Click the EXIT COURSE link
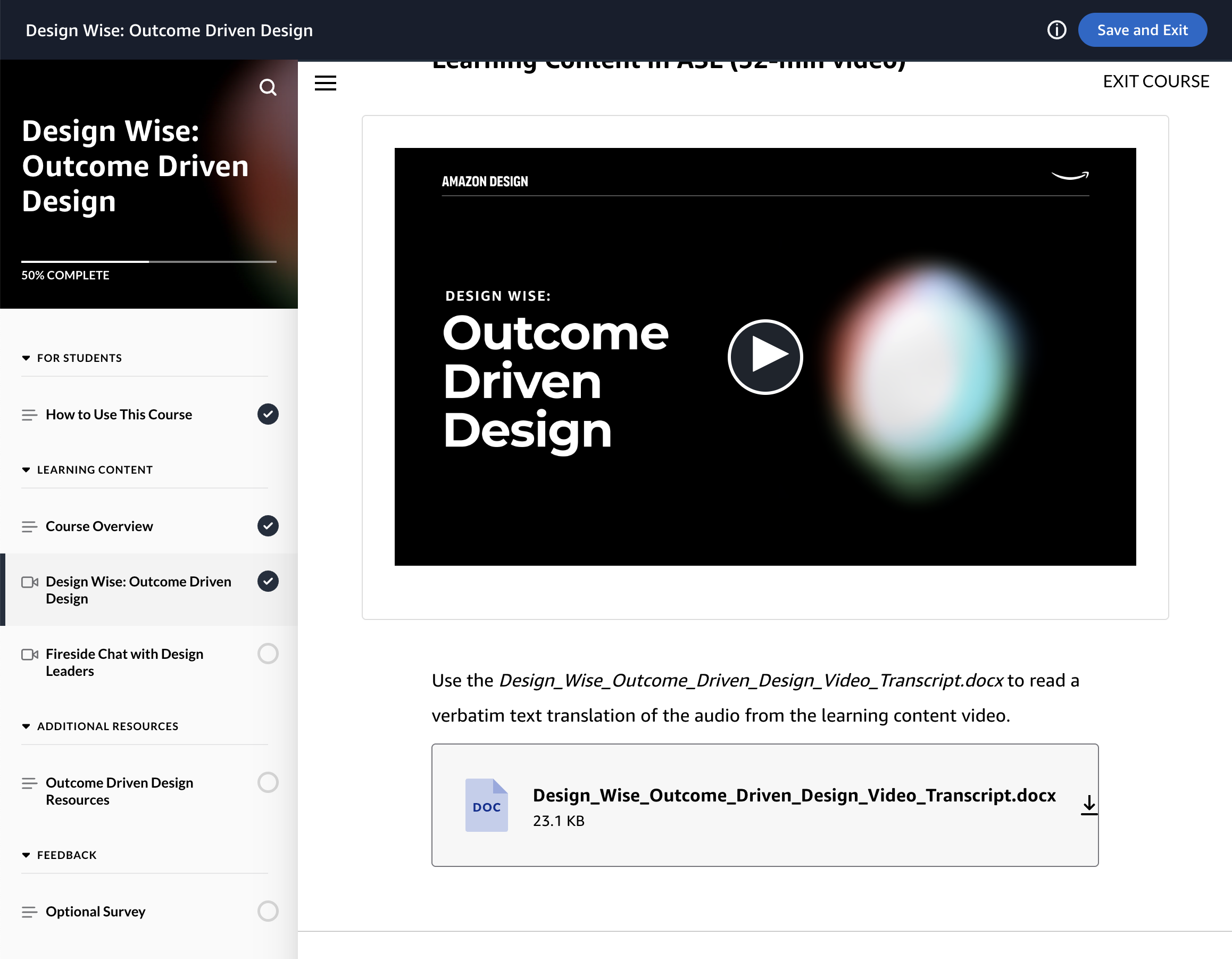Screen dimensions: 1232x959 point(1155,81)
